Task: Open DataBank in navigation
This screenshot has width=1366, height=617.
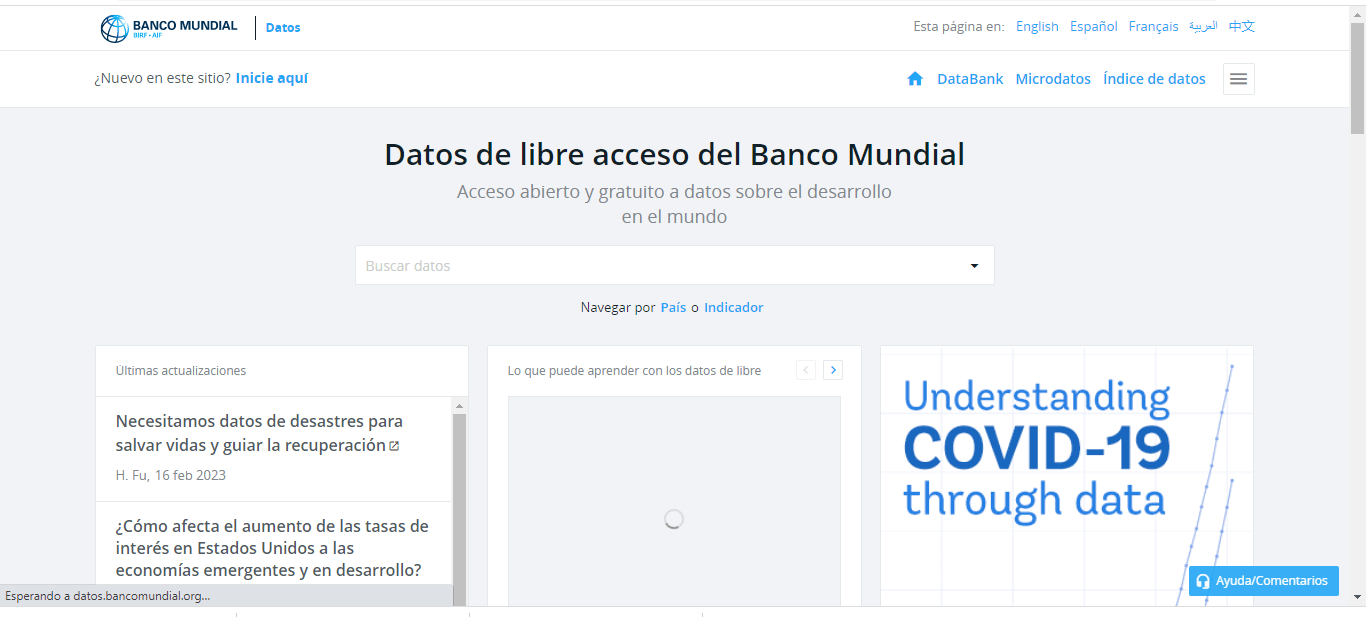Action: (970, 79)
